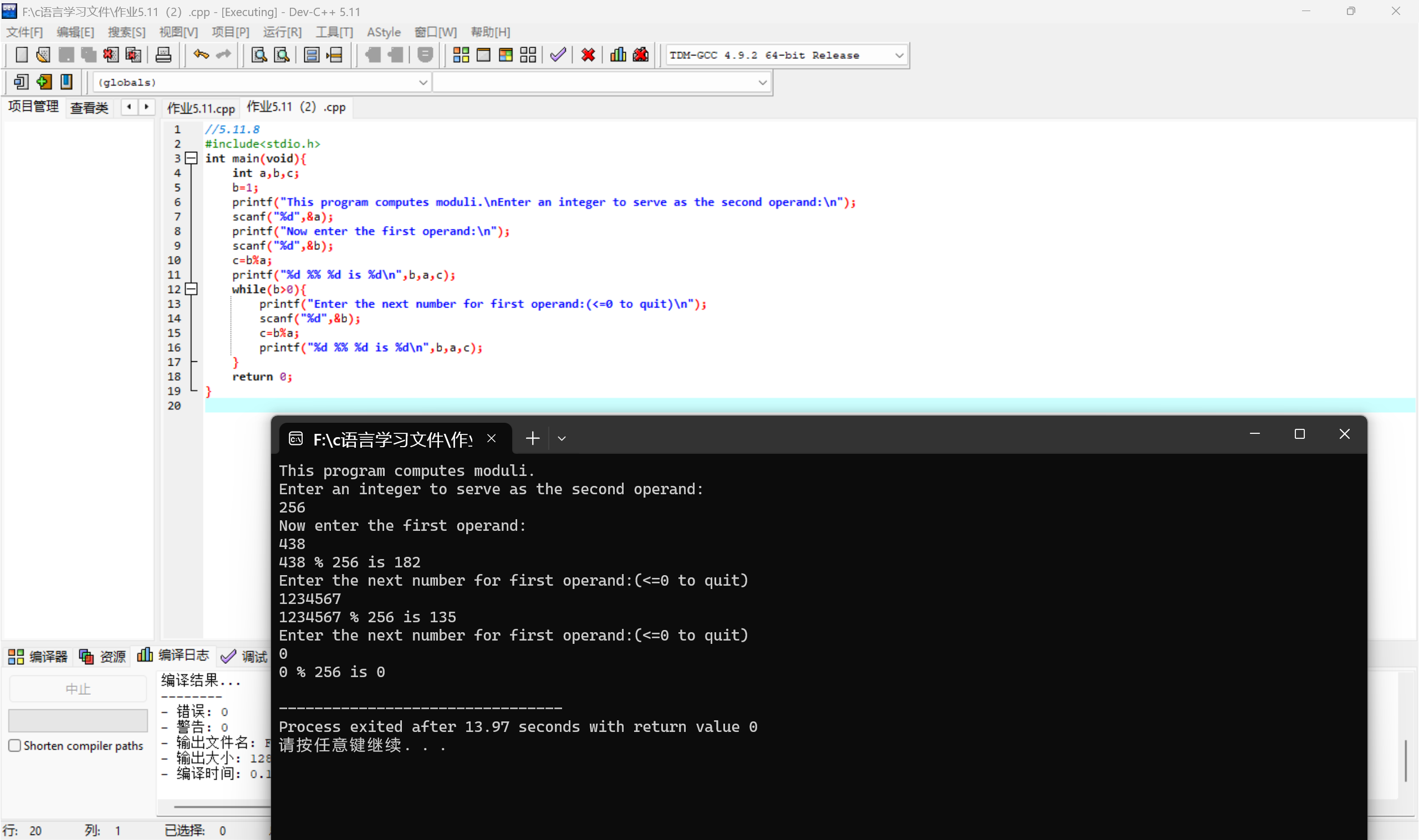Image resolution: width=1419 pixels, height=840 pixels.
Task: Open the 运行[R] menu
Action: click(282, 32)
